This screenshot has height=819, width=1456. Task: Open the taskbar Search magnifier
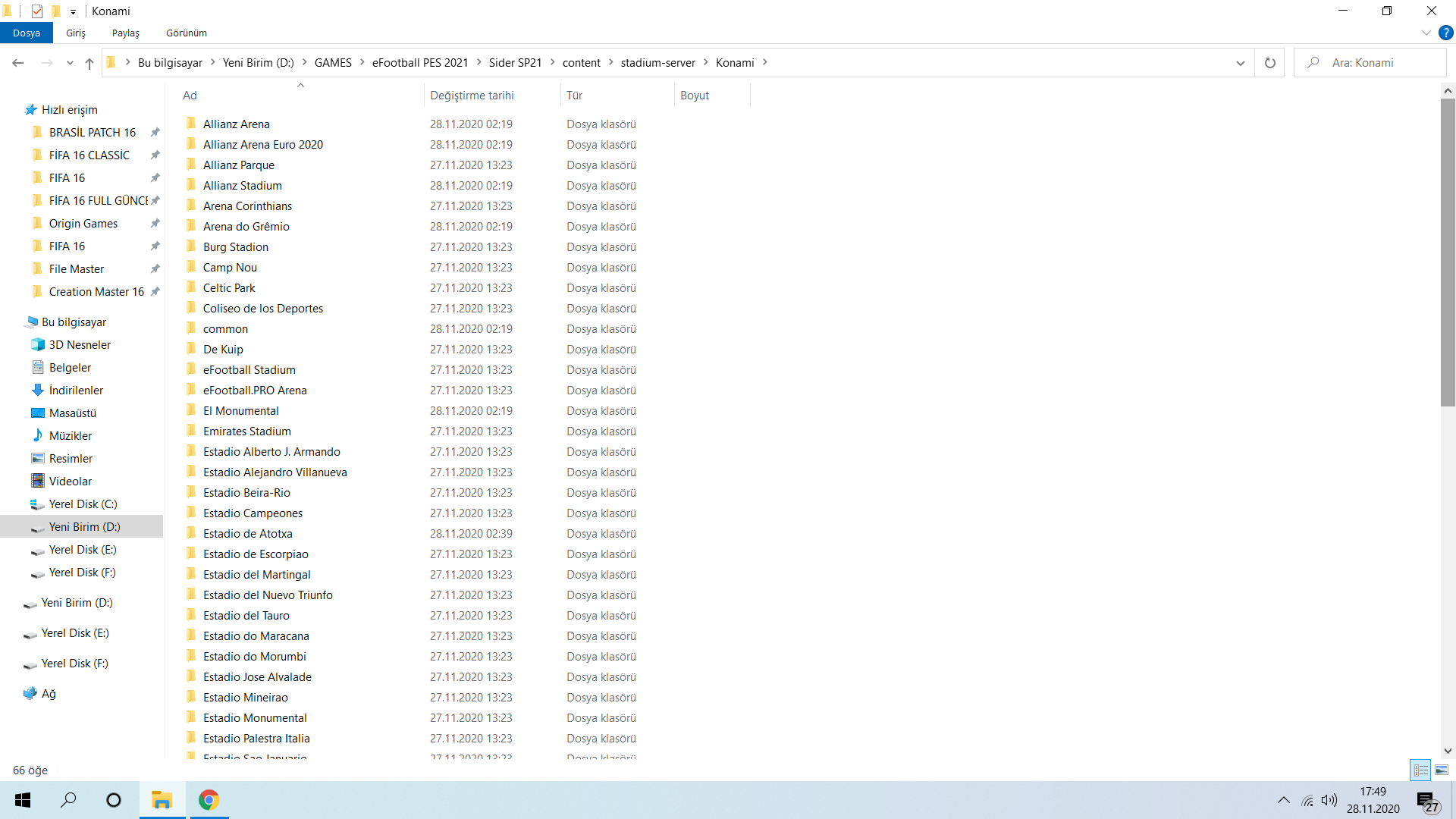pyautogui.click(x=68, y=800)
